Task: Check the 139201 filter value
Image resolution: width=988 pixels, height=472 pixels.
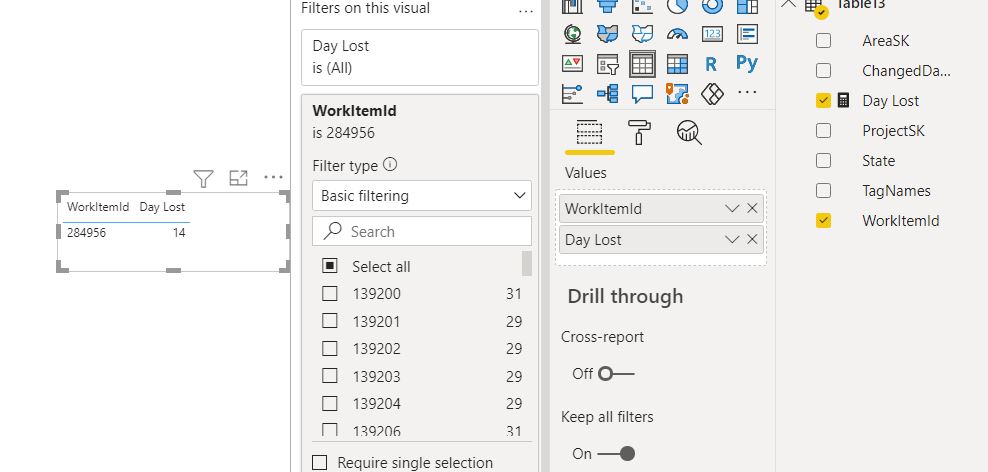Action: click(330, 321)
